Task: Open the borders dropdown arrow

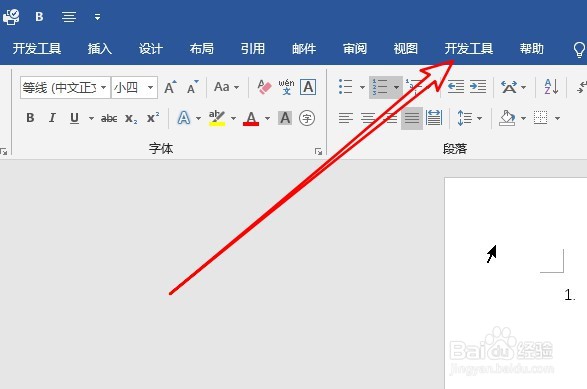Action: (x=557, y=118)
